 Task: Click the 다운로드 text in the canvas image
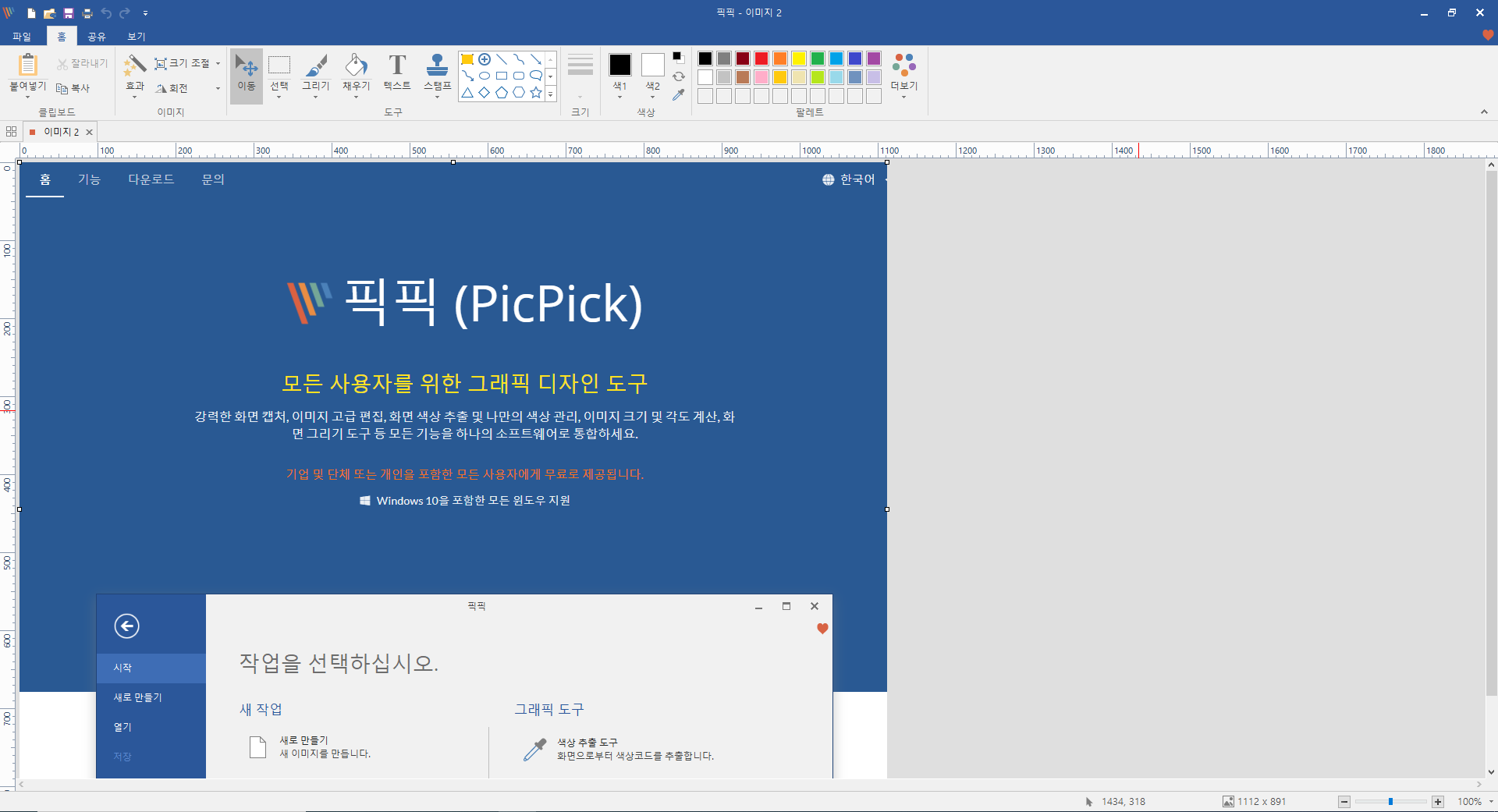151,179
